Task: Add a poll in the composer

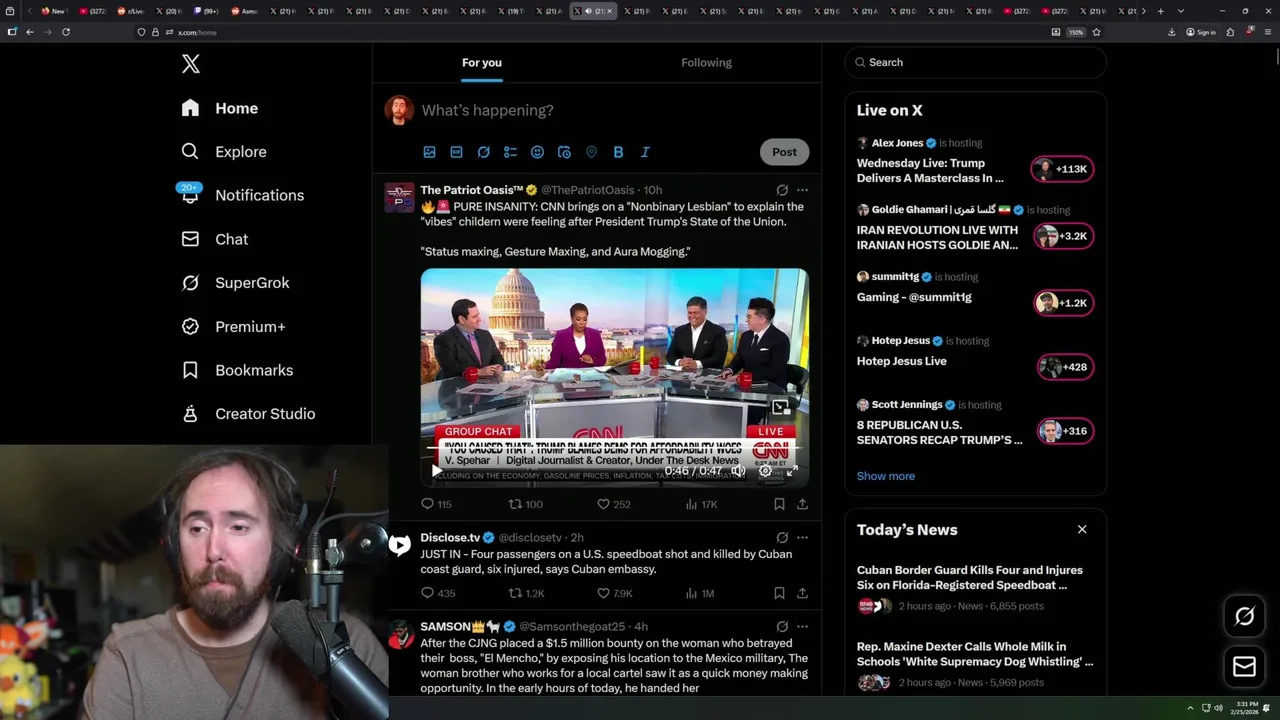Action: (510, 152)
